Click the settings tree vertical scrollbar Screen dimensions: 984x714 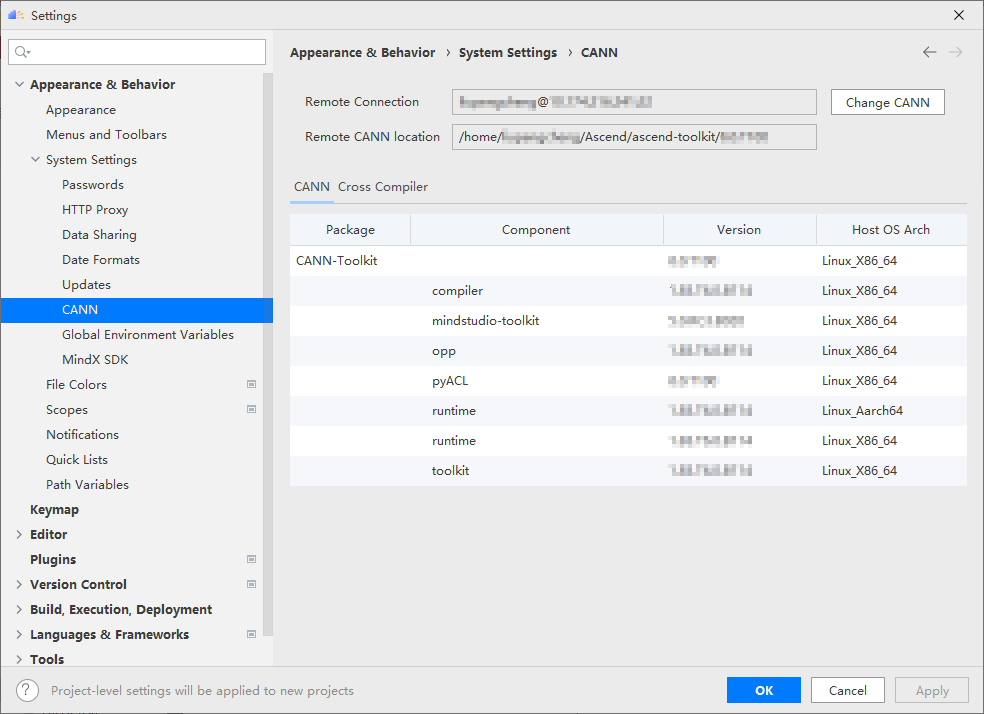coord(268,354)
